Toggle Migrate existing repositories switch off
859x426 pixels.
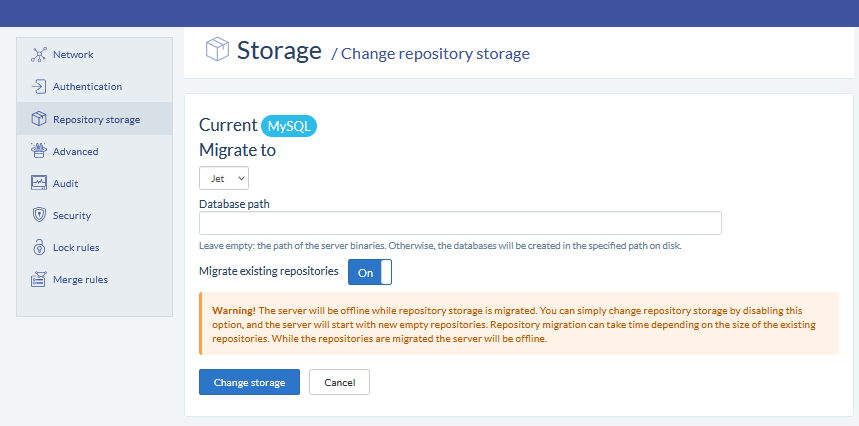(x=369, y=272)
